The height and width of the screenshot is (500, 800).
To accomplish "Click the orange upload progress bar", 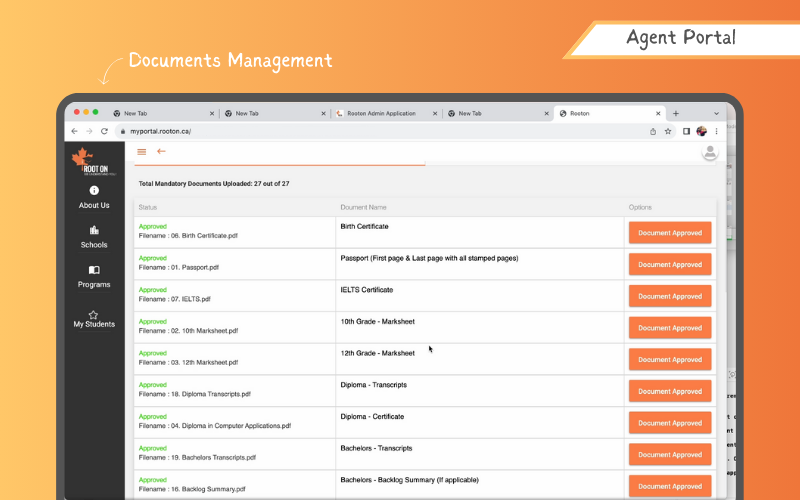I will point(280,165).
